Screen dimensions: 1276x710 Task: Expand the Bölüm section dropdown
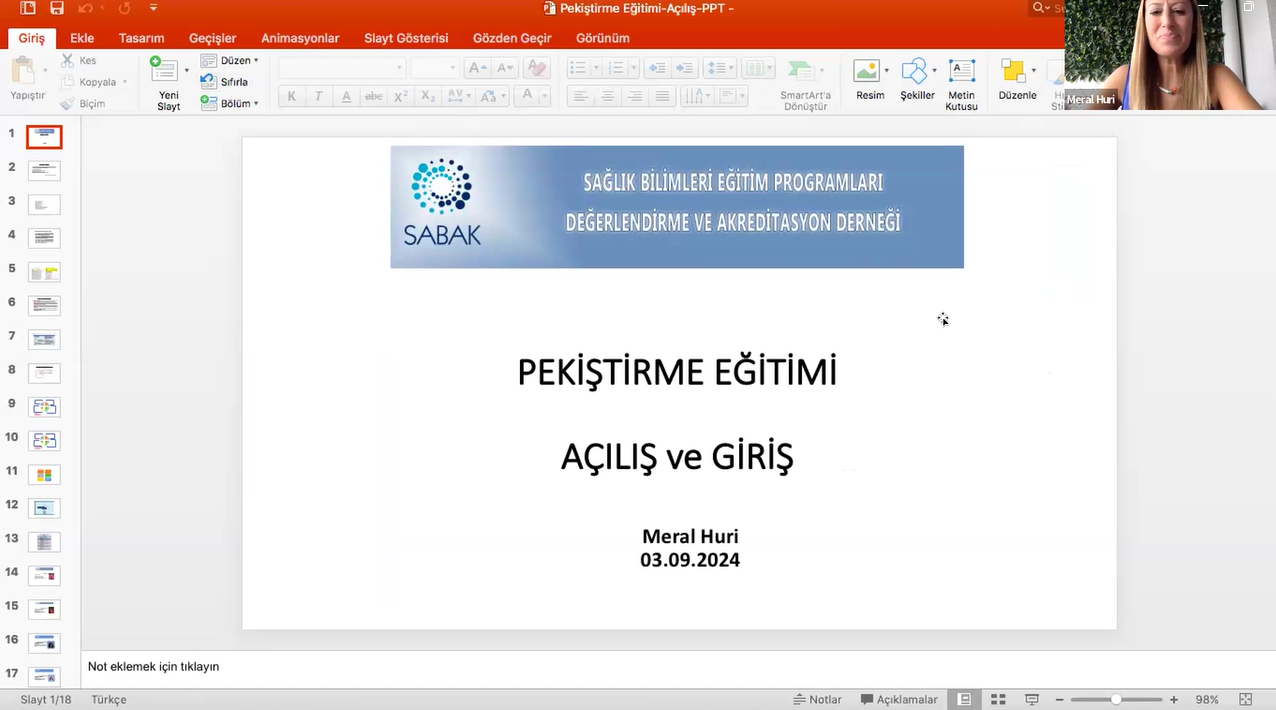[256, 104]
